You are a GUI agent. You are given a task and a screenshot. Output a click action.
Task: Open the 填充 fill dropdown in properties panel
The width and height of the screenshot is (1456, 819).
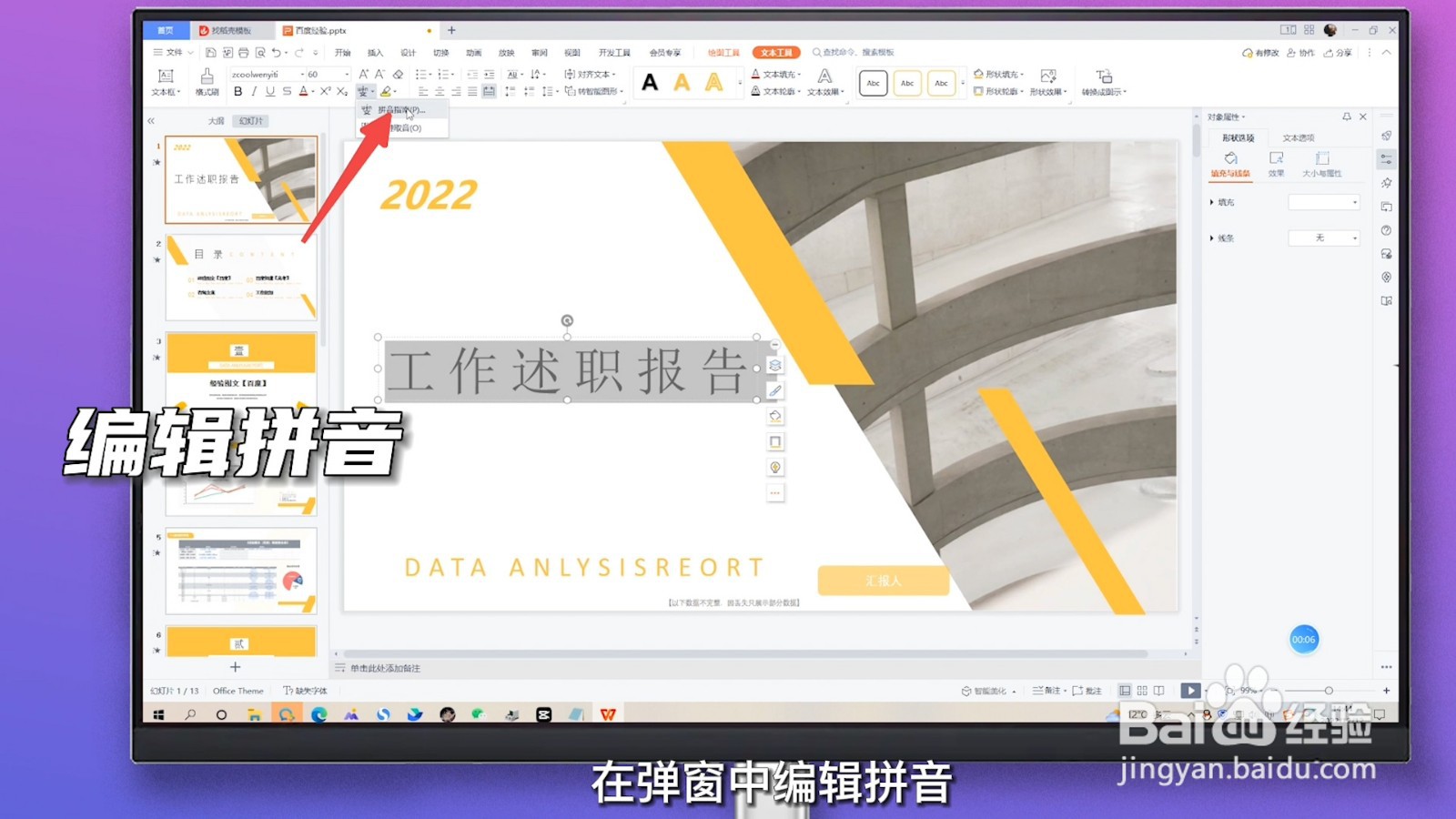point(1324,202)
